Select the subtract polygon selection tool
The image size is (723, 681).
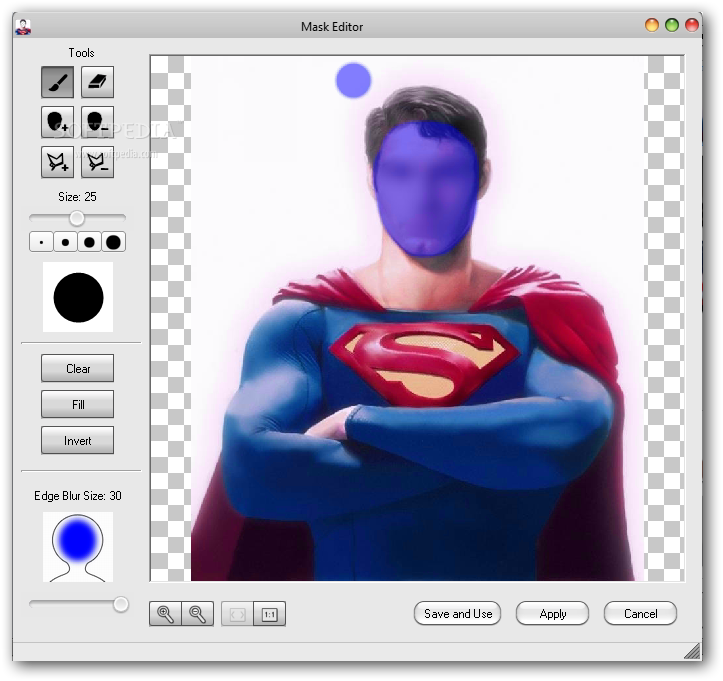(97, 162)
